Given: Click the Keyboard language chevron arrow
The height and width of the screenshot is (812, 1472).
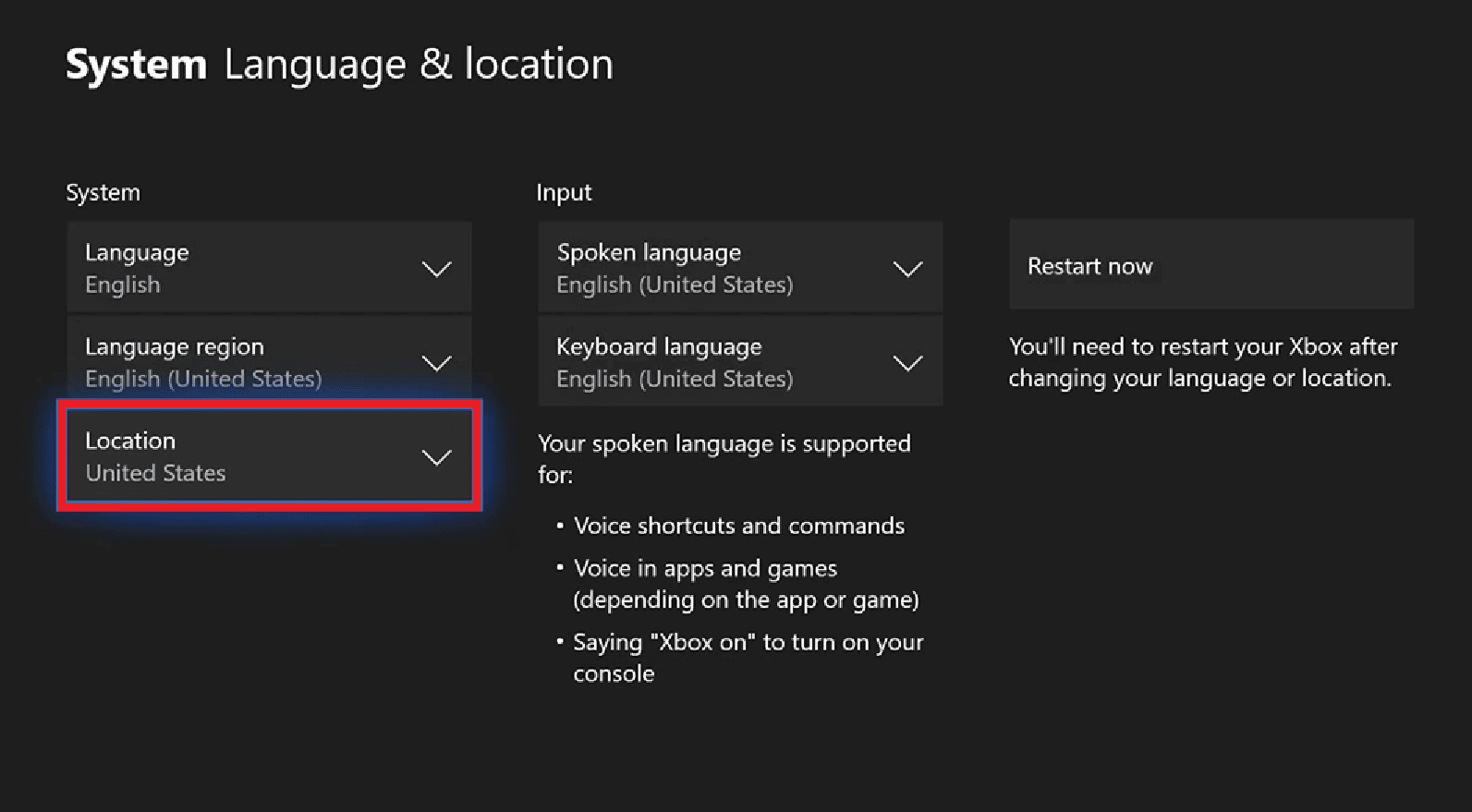Looking at the screenshot, I should point(907,363).
